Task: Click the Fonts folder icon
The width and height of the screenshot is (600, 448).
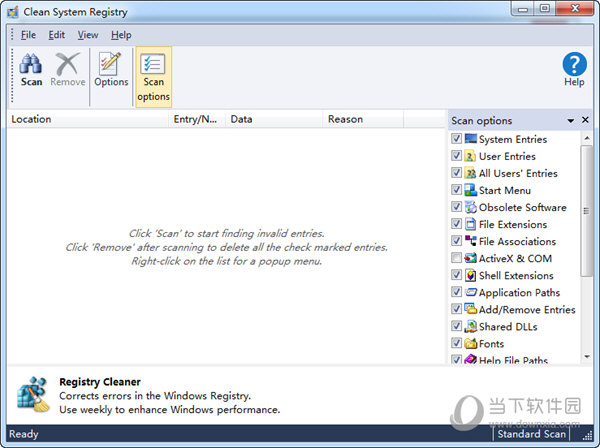Action: click(x=470, y=343)
